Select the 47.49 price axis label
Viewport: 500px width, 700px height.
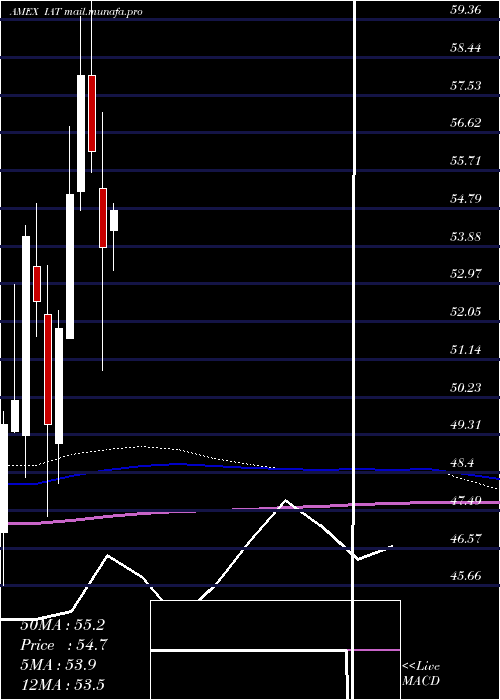click(x=466, y=500)
